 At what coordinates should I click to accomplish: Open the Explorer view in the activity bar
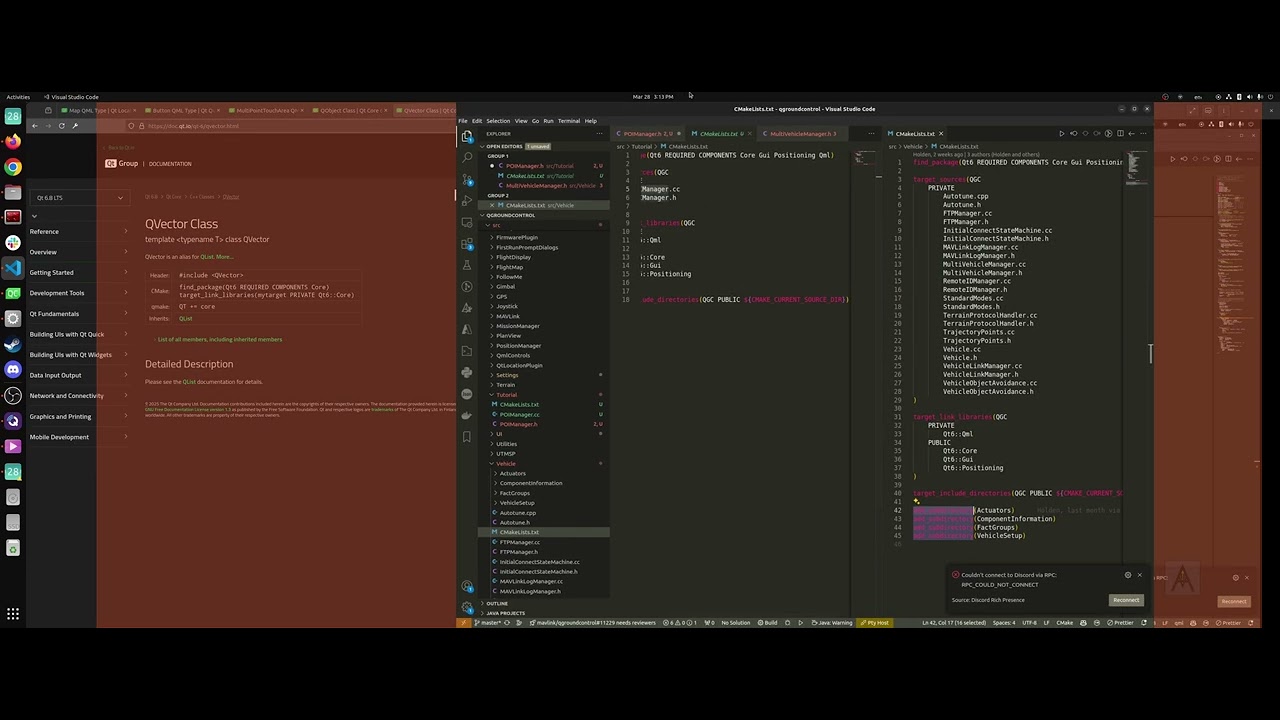click(467, 136)
